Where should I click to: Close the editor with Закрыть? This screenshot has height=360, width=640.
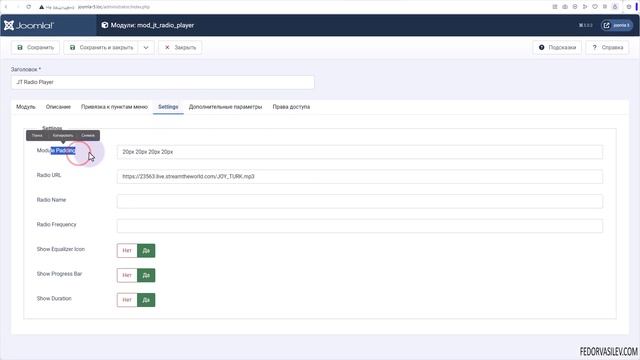(180, 47)
